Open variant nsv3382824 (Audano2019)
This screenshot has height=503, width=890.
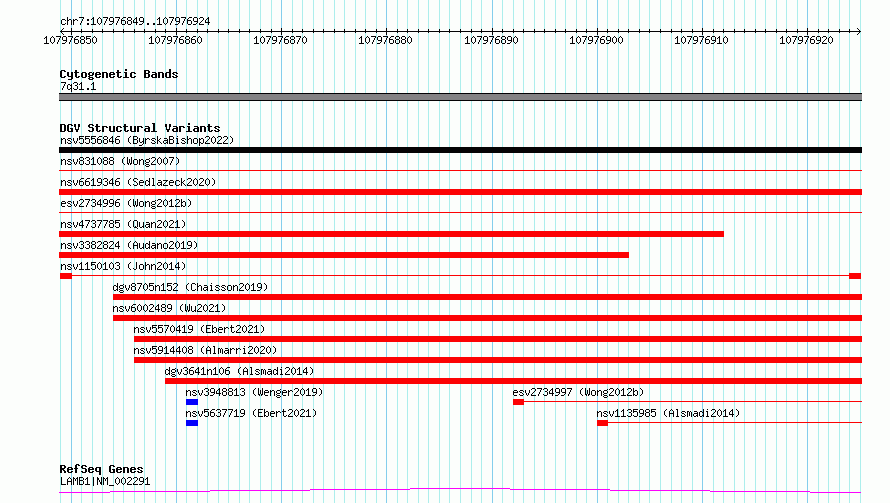click(129, 245)
